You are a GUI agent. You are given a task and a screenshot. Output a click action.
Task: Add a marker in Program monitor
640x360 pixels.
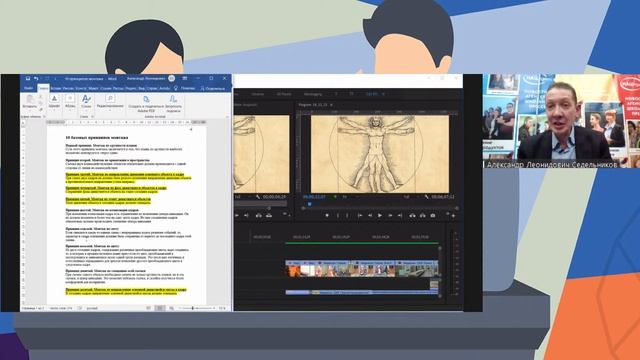pos(327,216)
